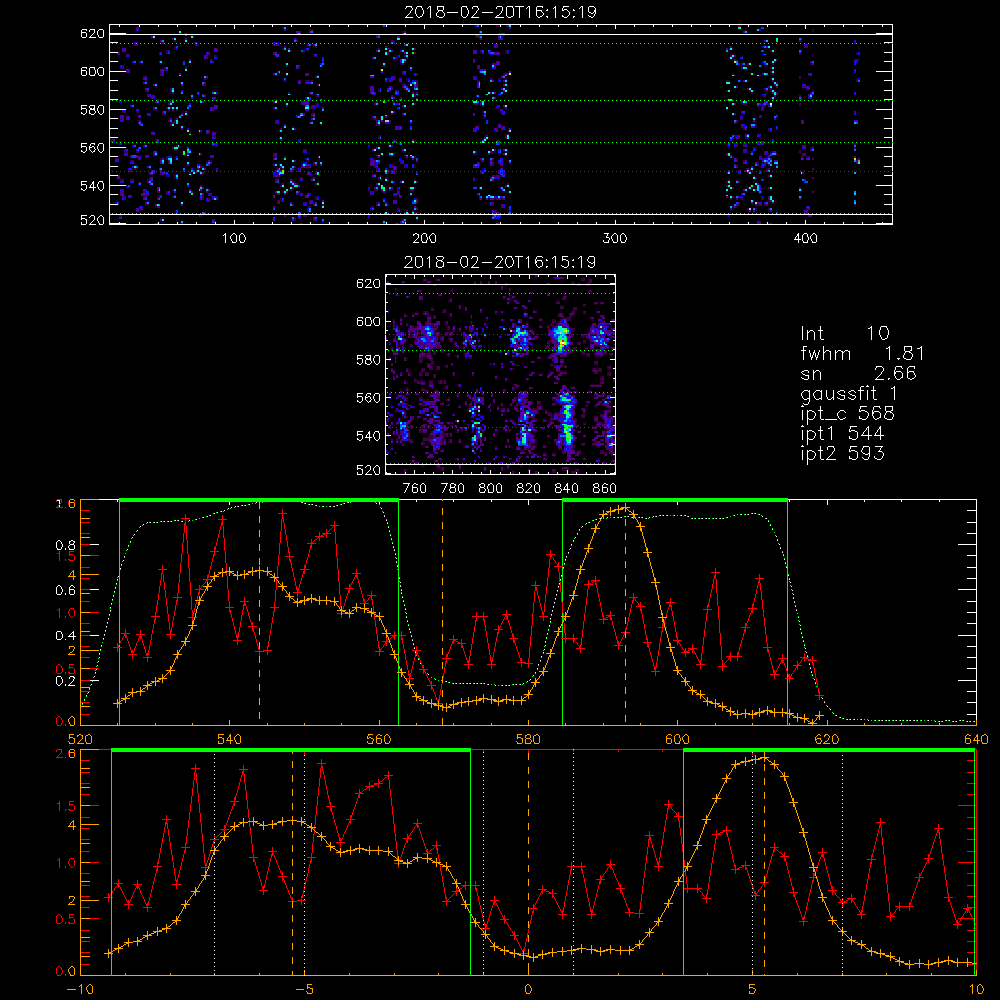Select the 'Int 10' readout

pos(845,334)
